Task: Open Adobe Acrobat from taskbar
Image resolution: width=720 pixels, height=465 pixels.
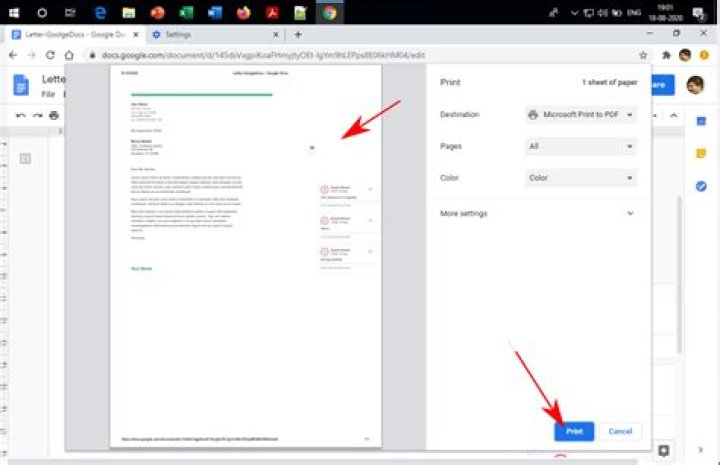Action: pyautogui.click(x=272, y=12)
